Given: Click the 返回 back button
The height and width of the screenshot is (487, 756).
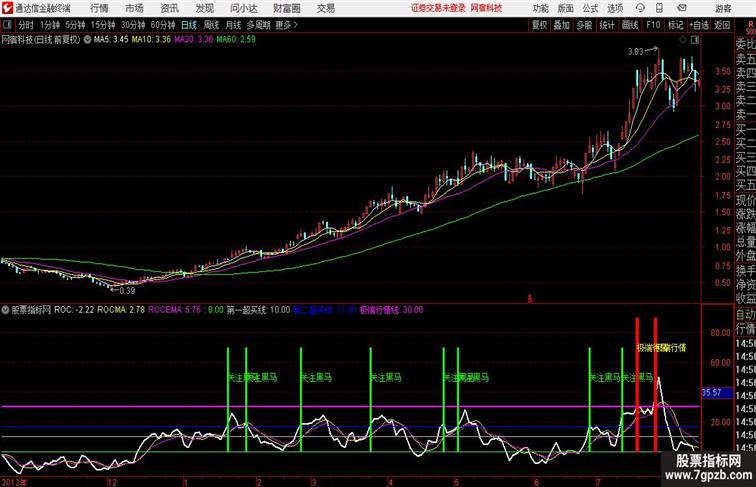Looking at the screenshot, I should tap(722, 25).
